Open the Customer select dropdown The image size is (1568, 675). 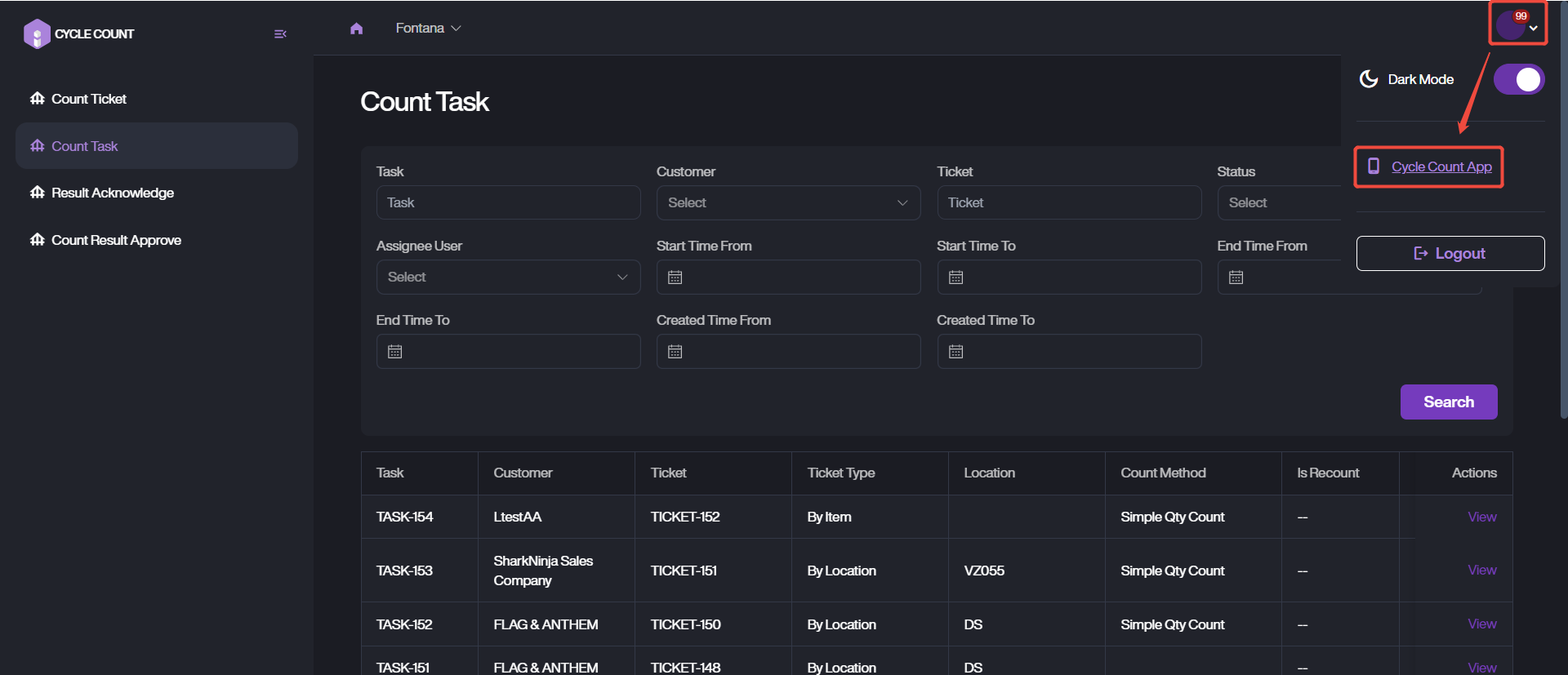(788, 203)
